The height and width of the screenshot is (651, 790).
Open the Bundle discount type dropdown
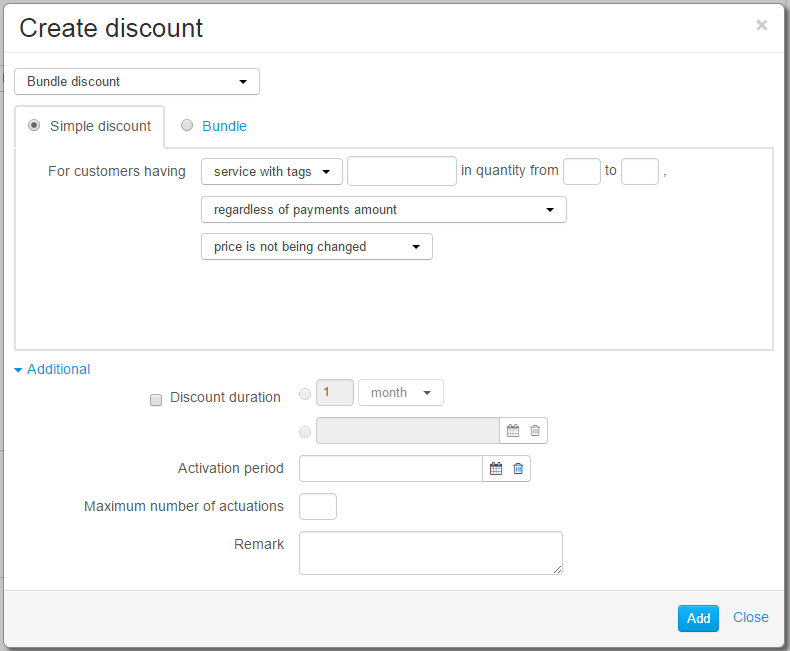[137, 82]
